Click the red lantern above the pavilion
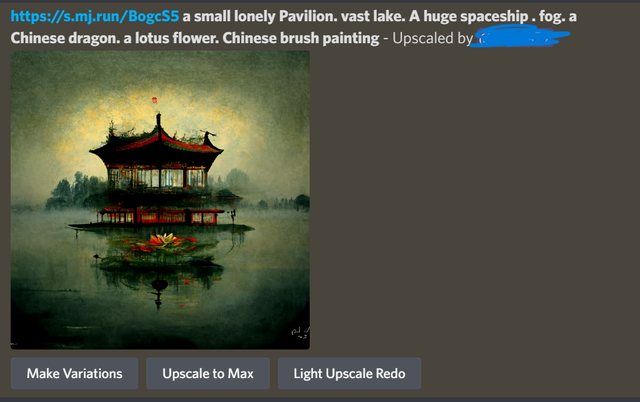Image resolution: width=640 pixels, height=402 pixels. [154, 100]
